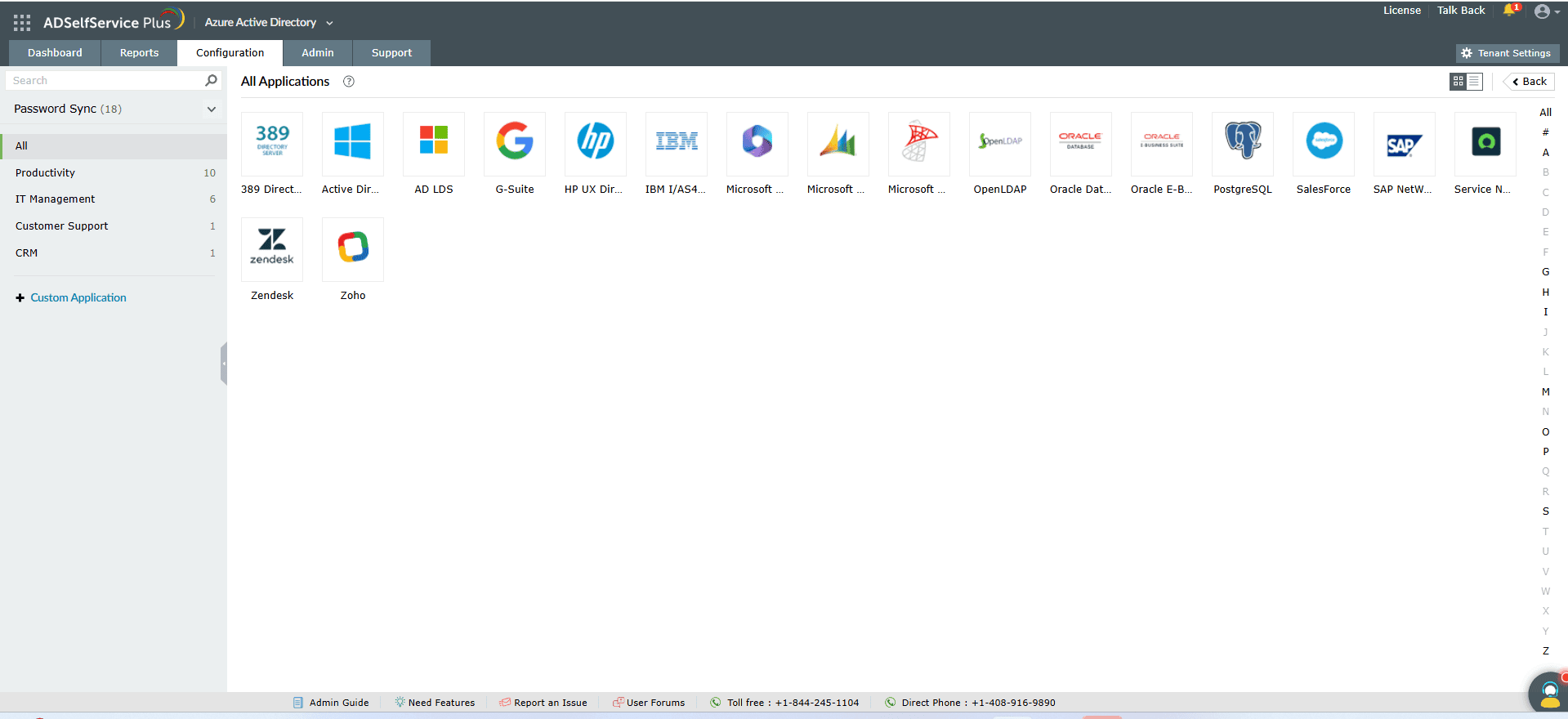Viewport: 1568px width, 719px height.
Task: Filter applications by letter O
Action: tap(1545, 432)
